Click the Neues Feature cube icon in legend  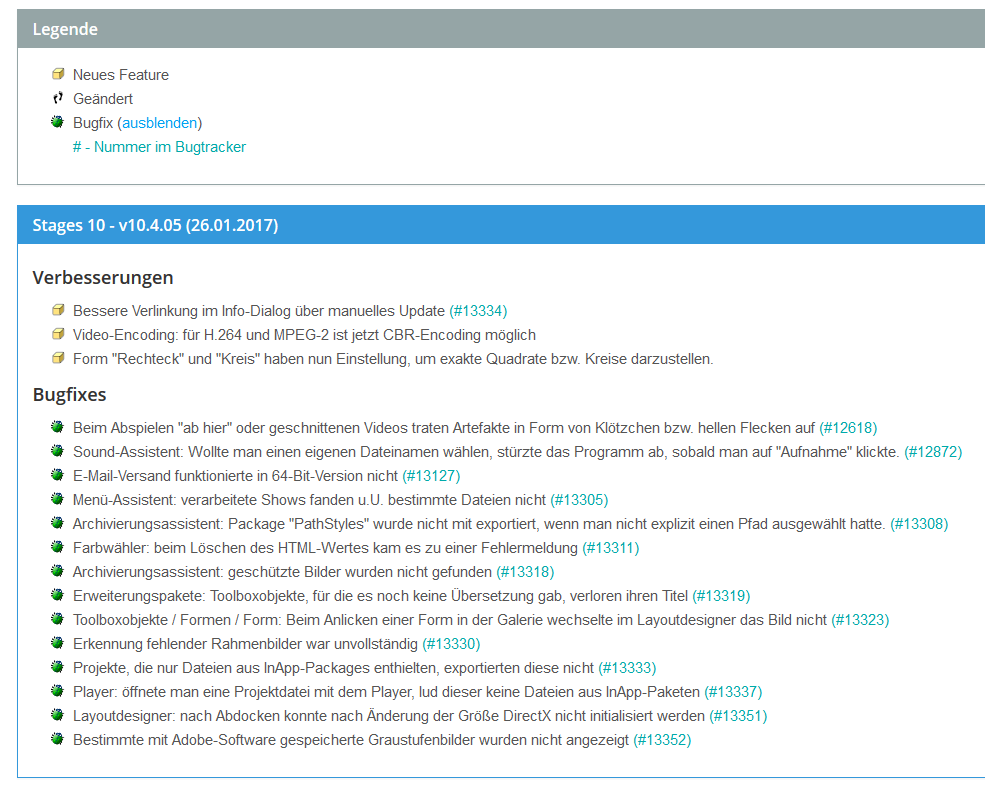point(58,75)
